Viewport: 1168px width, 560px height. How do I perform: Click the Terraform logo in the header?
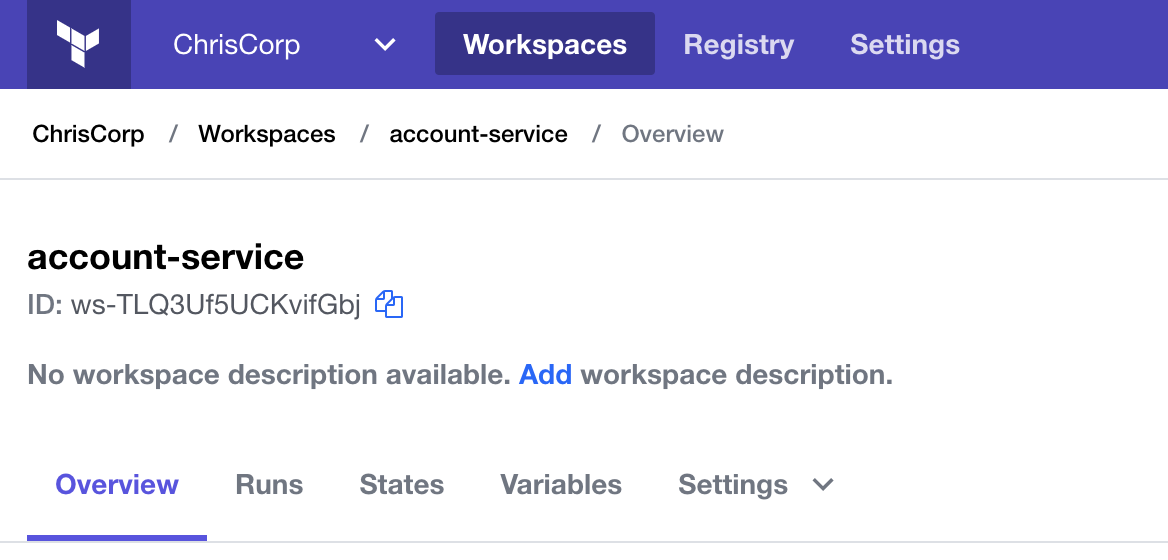tap(78, 44)
